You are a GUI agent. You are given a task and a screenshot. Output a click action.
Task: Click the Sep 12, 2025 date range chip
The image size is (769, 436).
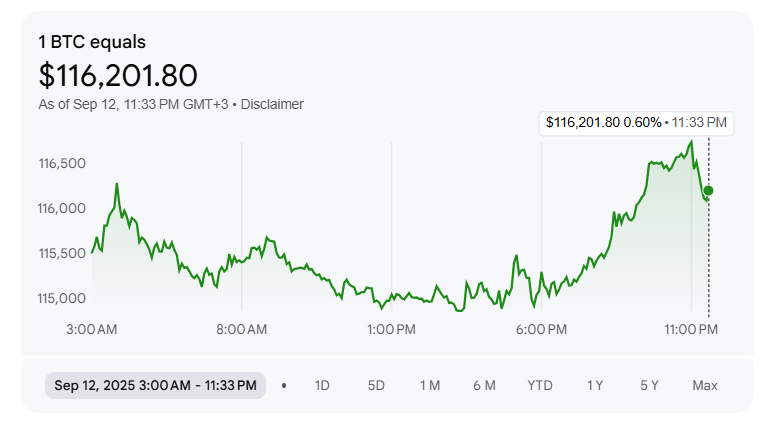tap(156, 385)
